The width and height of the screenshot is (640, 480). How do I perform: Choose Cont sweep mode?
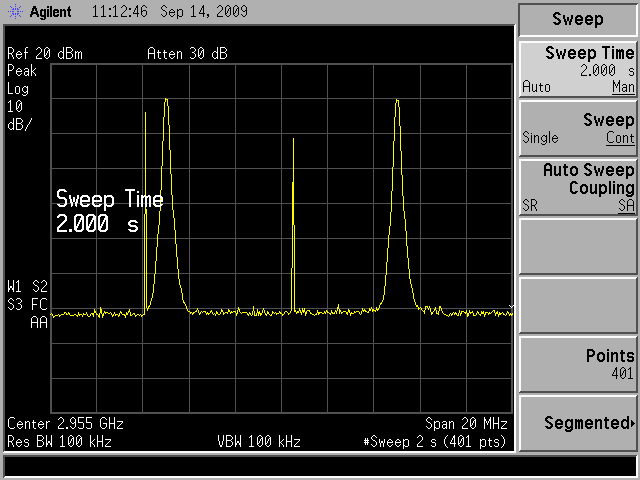coord(620,138)
